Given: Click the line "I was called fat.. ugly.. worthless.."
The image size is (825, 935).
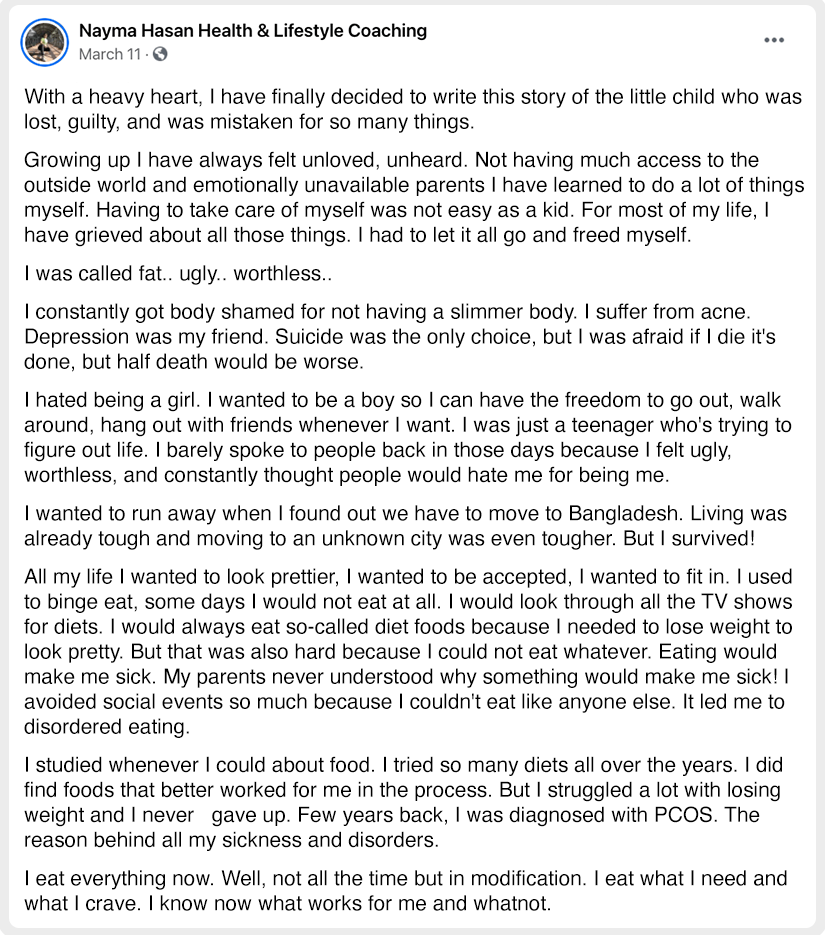Looking at the screenshot, I should click(178, 273).
